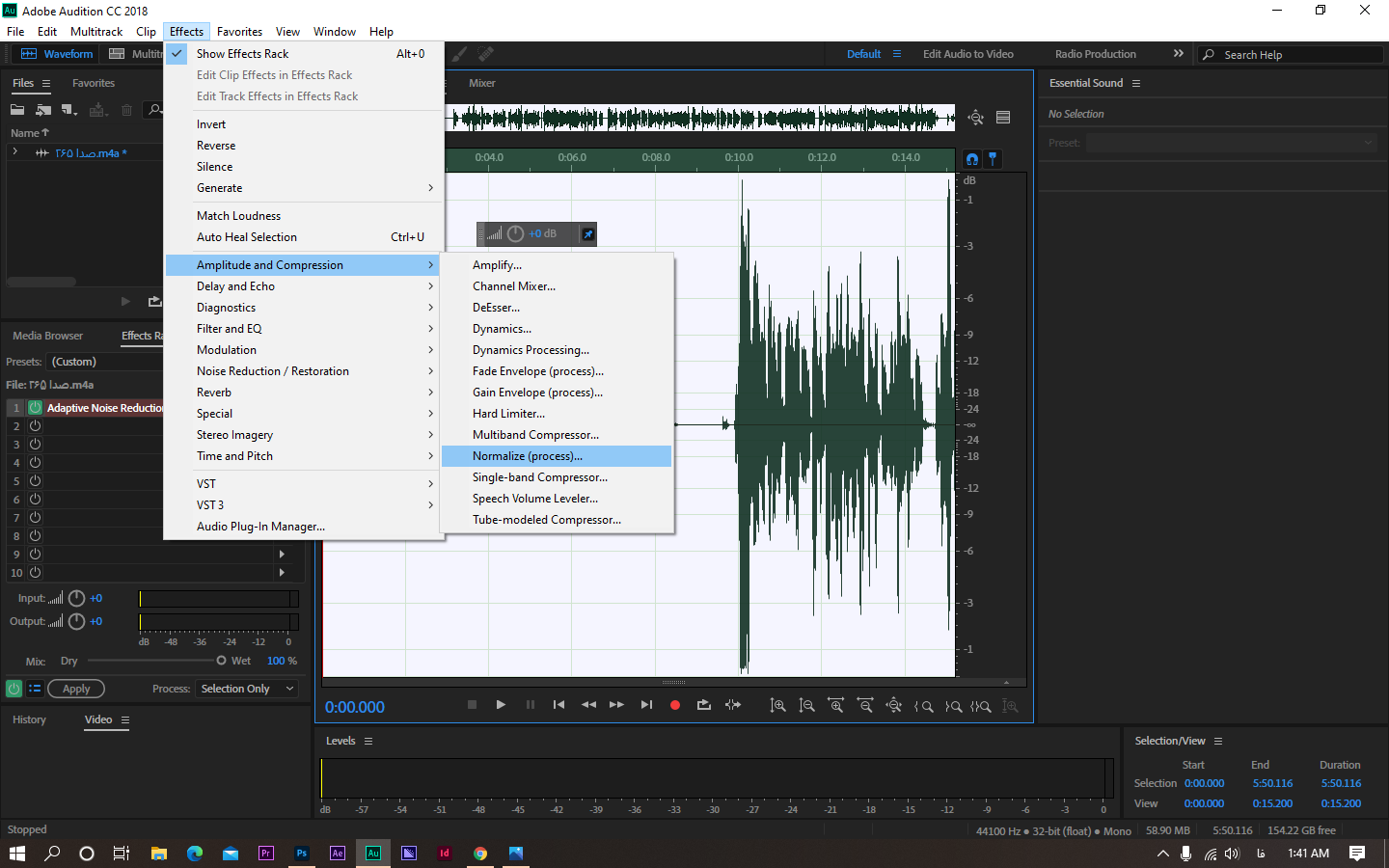Select Radio Production workspace
This screenshot has width=1389, height=868.
[x=1096, y=54]
